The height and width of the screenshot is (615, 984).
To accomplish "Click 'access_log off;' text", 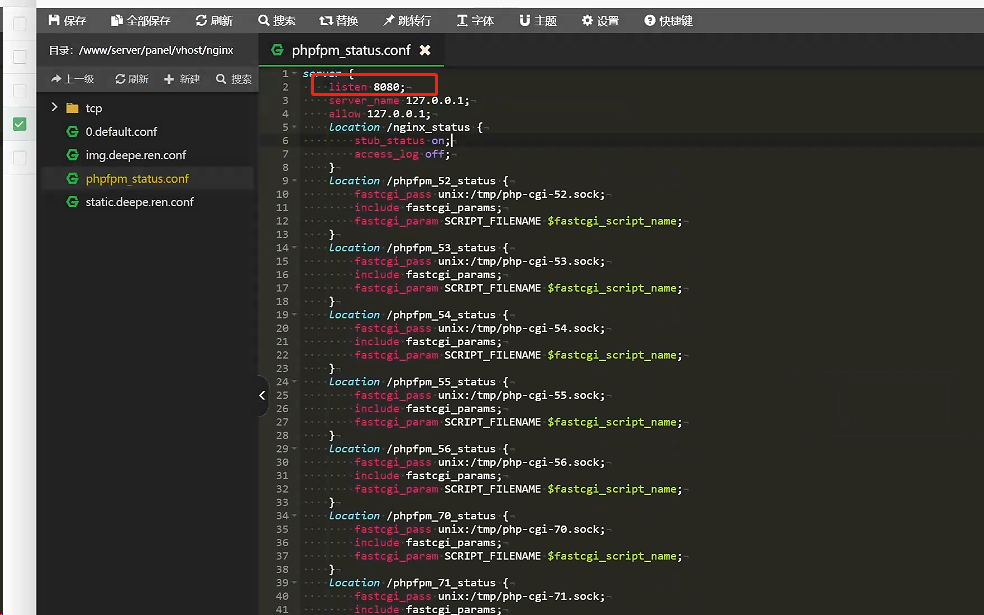I will [x=402, y=154].
